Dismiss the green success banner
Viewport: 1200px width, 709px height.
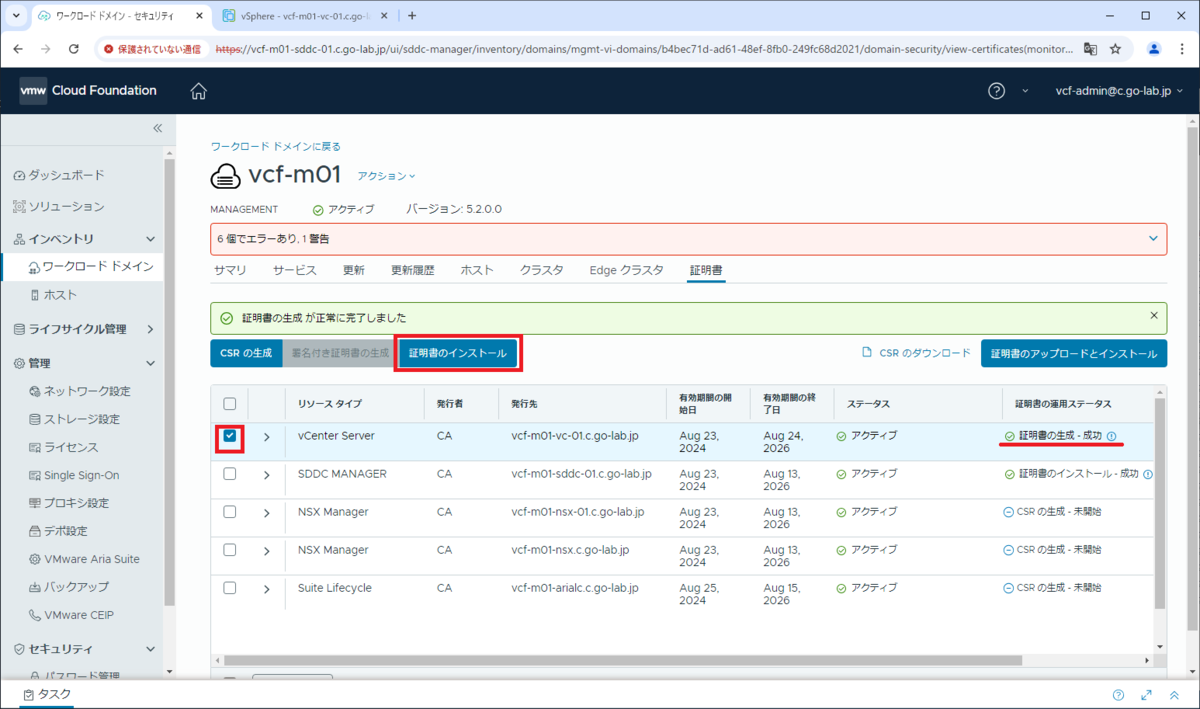click(1154, 315)
